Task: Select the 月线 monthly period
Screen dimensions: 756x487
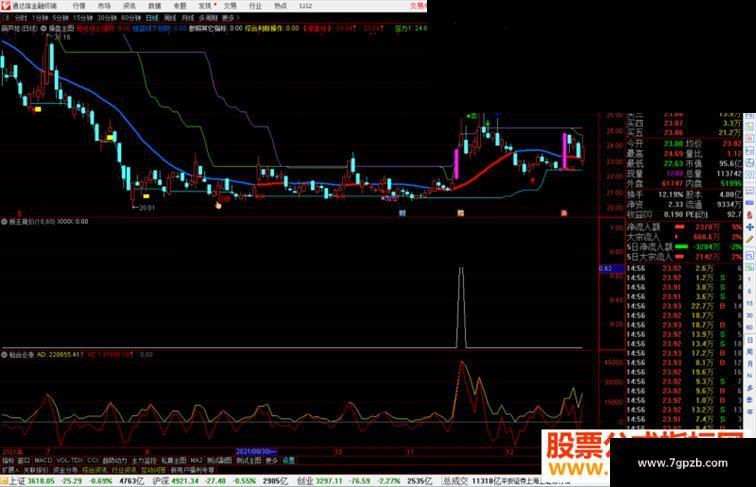Action: point(188,18)
